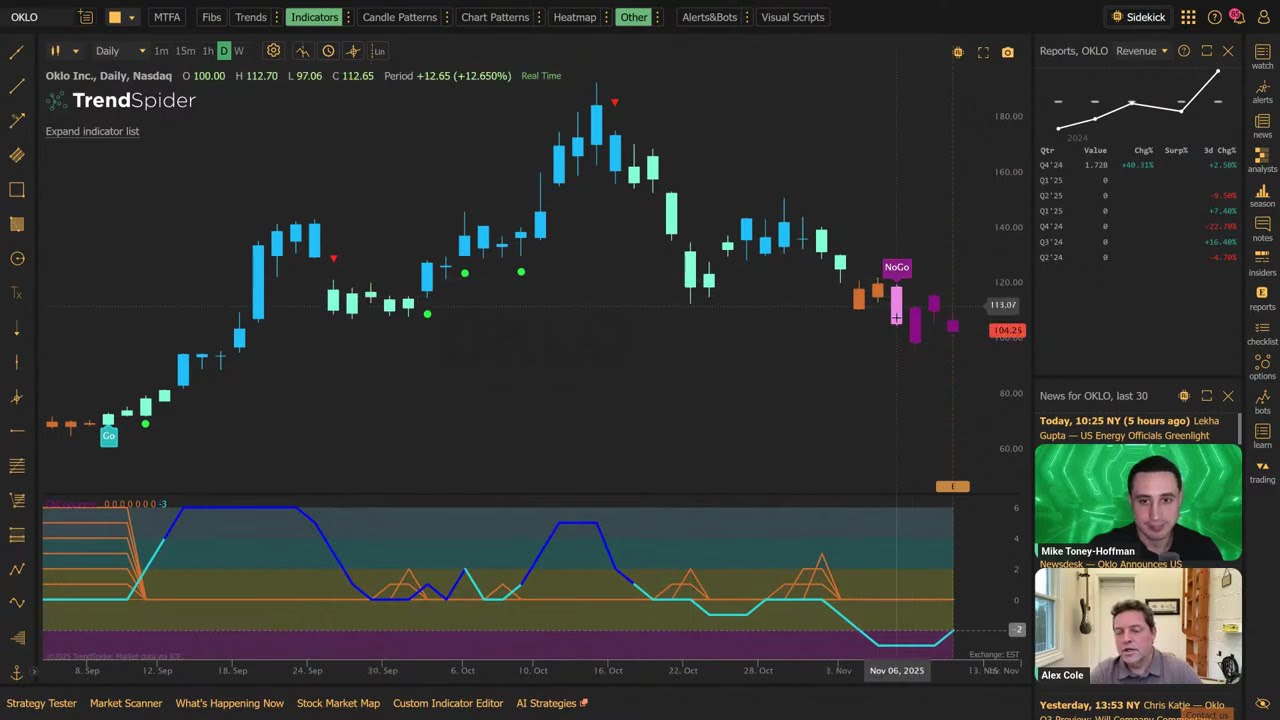Open the trading sidebar panel
This screenshot has width=1280, height=720.
pyautogui.click(x=1262, y=470)
